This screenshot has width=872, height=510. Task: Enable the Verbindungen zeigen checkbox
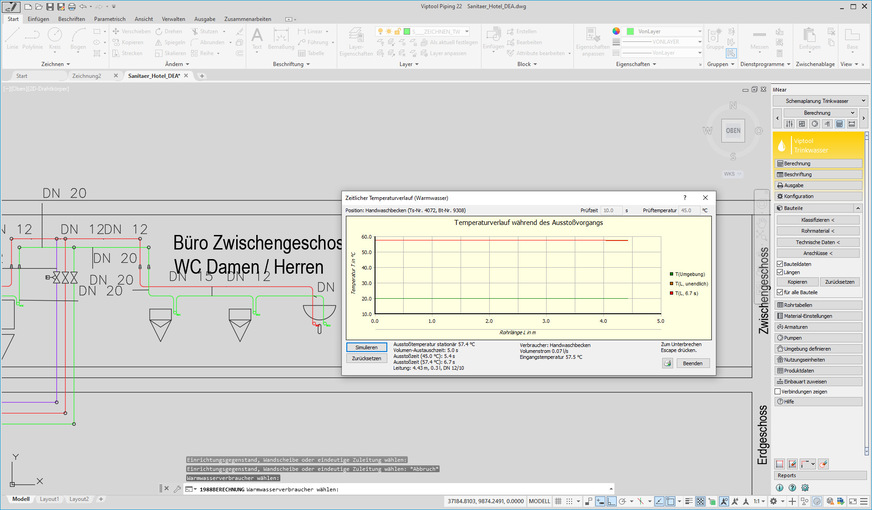pos(778,392)
